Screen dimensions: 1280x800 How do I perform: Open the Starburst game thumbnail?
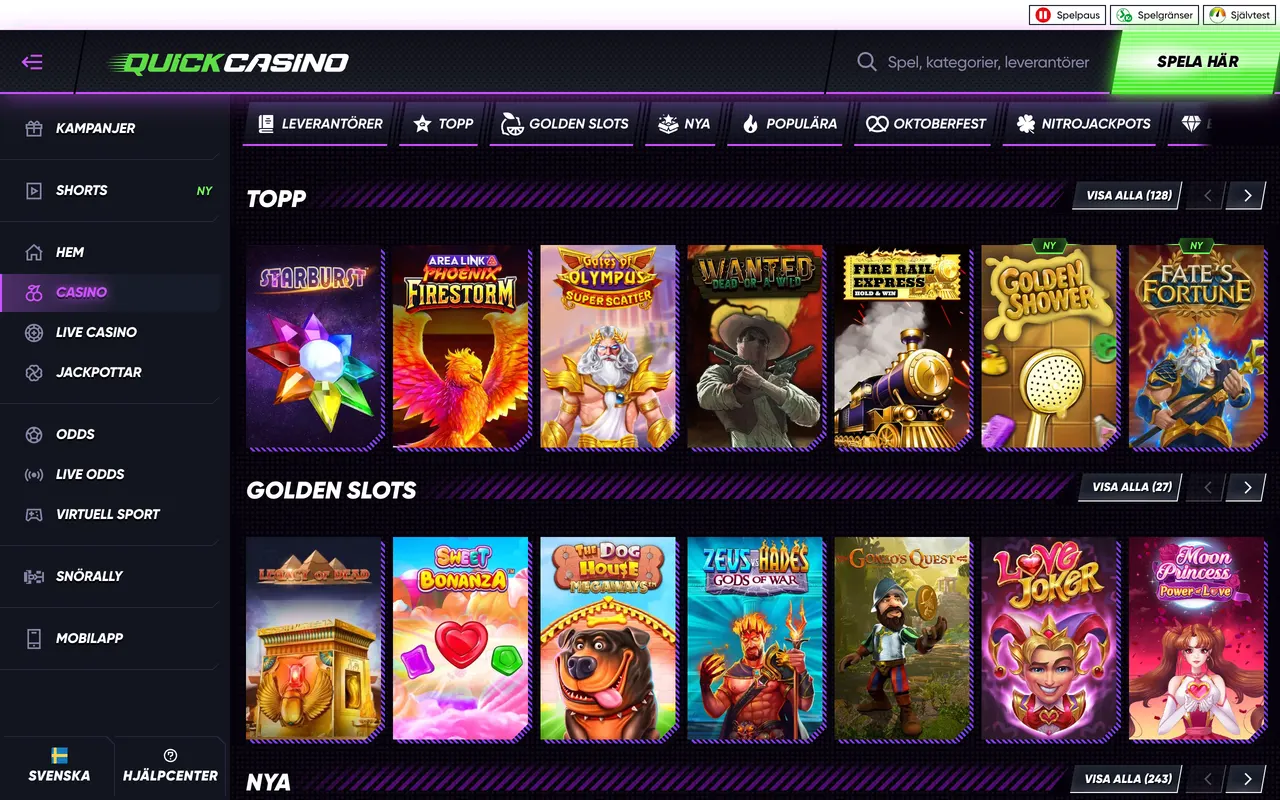coord(314,347)
